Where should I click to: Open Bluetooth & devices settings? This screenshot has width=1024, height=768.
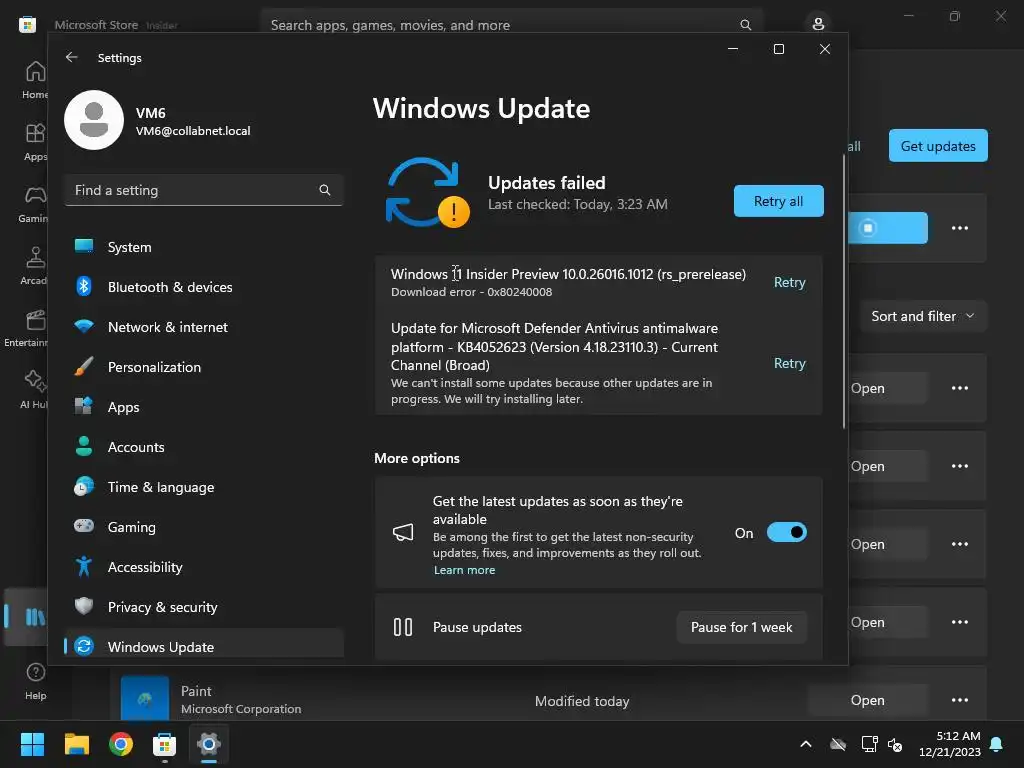(204, 287)
